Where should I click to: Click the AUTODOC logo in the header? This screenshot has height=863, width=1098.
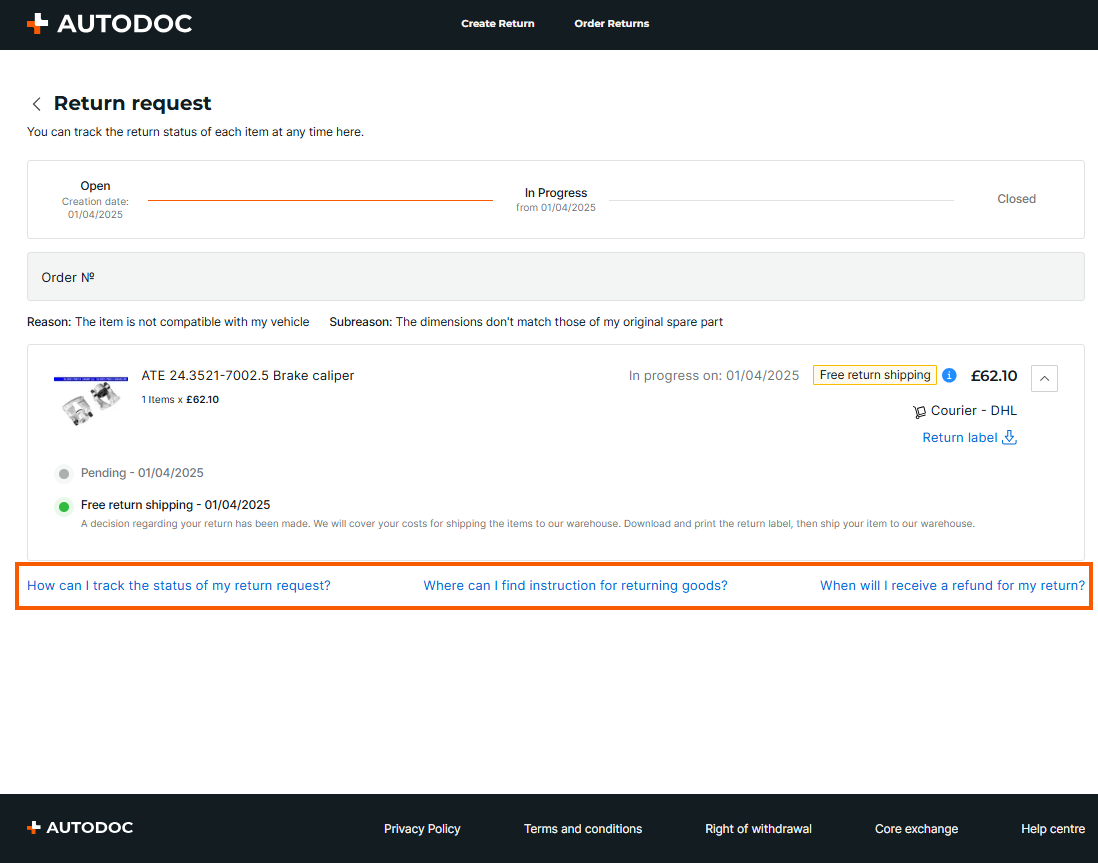click(109, 24)
